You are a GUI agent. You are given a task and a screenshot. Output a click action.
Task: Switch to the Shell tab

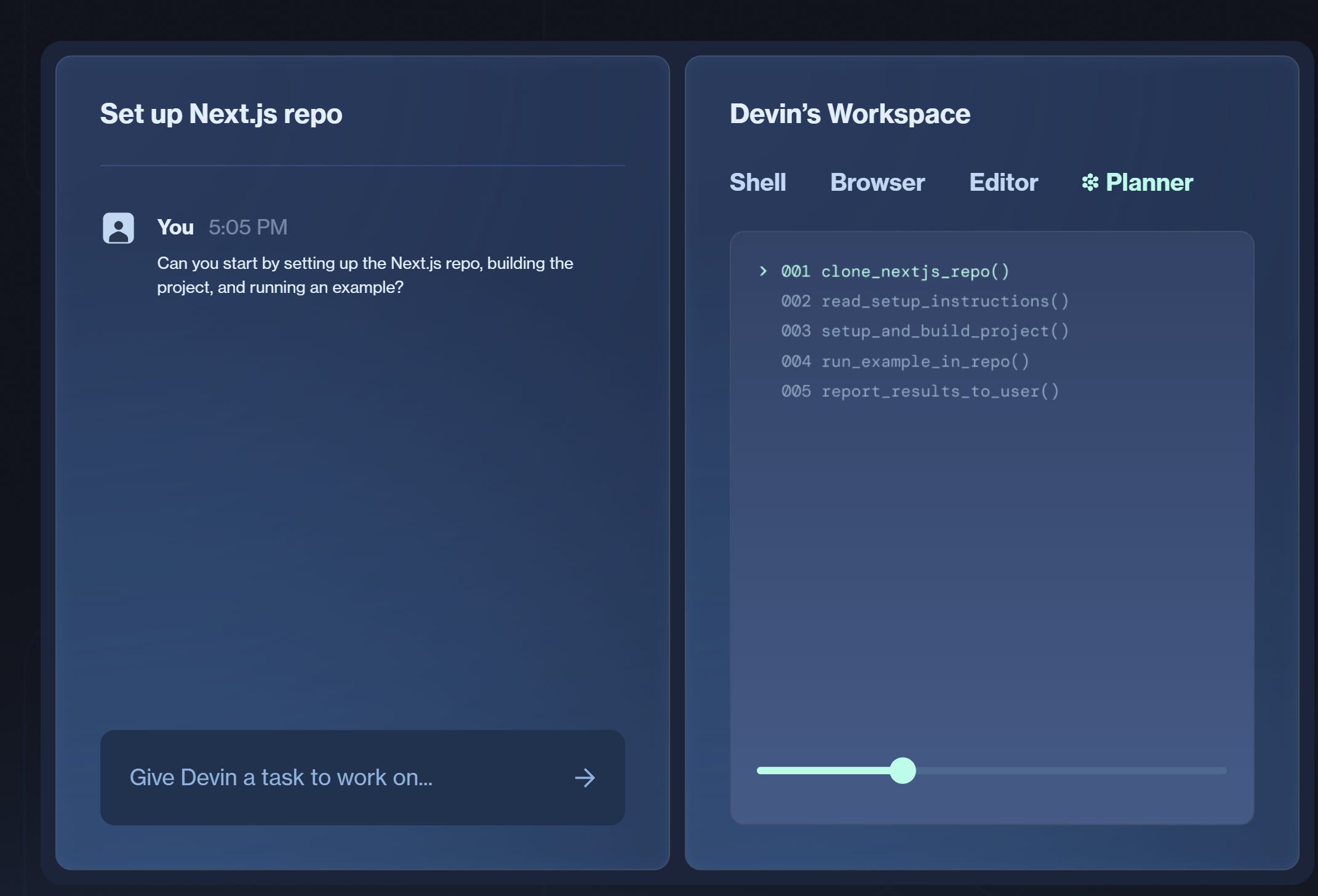pyautogui.click(x=757, y=183)
